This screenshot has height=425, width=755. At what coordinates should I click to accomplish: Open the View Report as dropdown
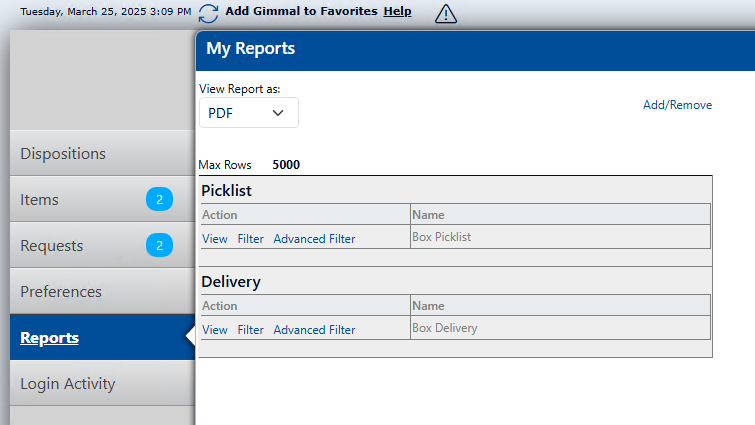pyautogui.click(x=248, y=113)
